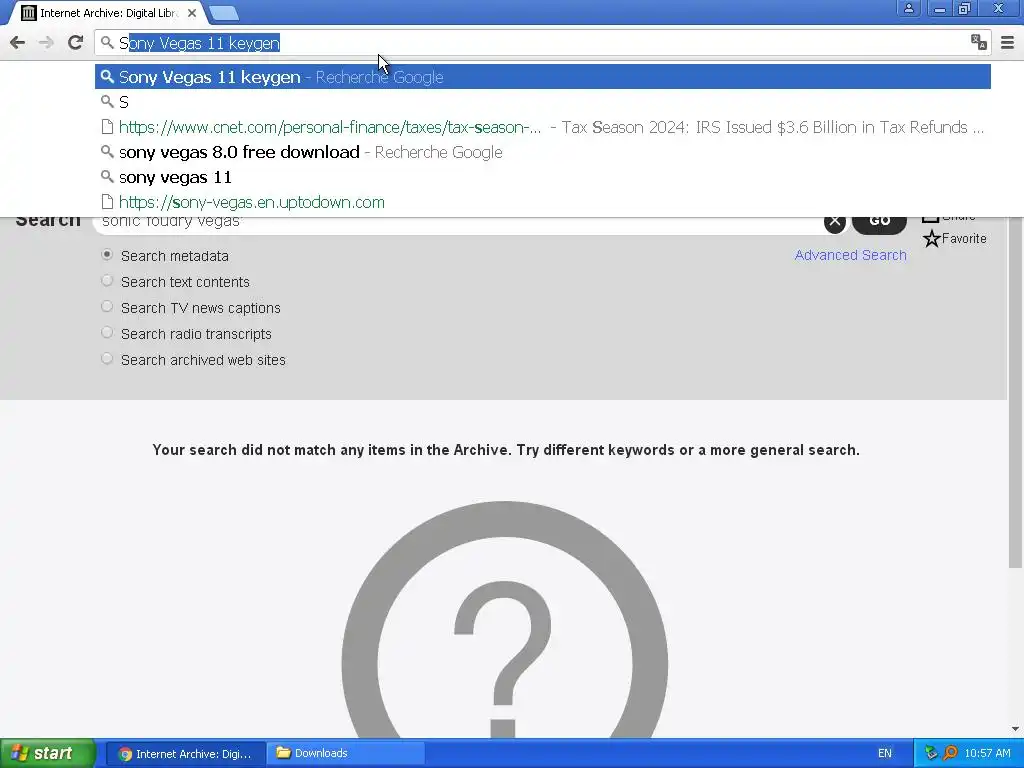1024x768 pixels.
Task: Open the Windows Start menu
Action: click(x=48, y=753)
